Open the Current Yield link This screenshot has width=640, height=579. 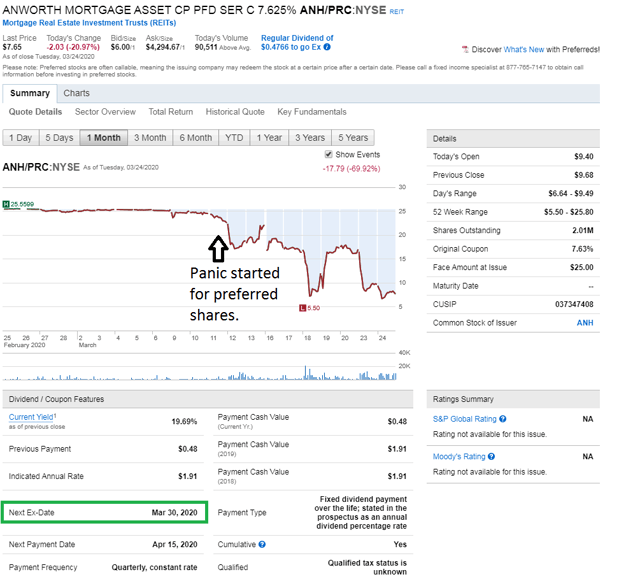click(x=32, y=417)
